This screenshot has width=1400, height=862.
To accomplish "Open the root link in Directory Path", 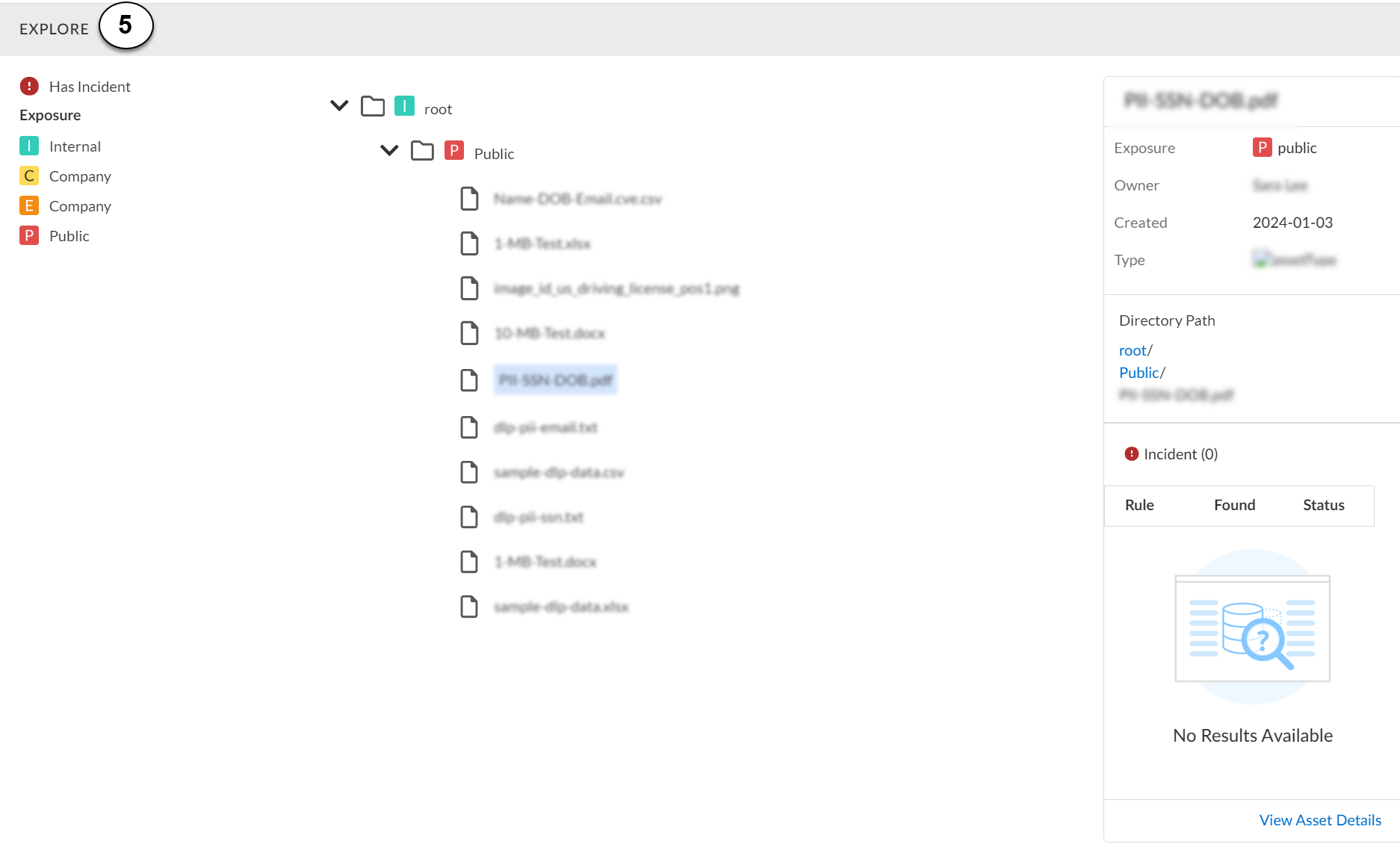I will (1132, 350).
